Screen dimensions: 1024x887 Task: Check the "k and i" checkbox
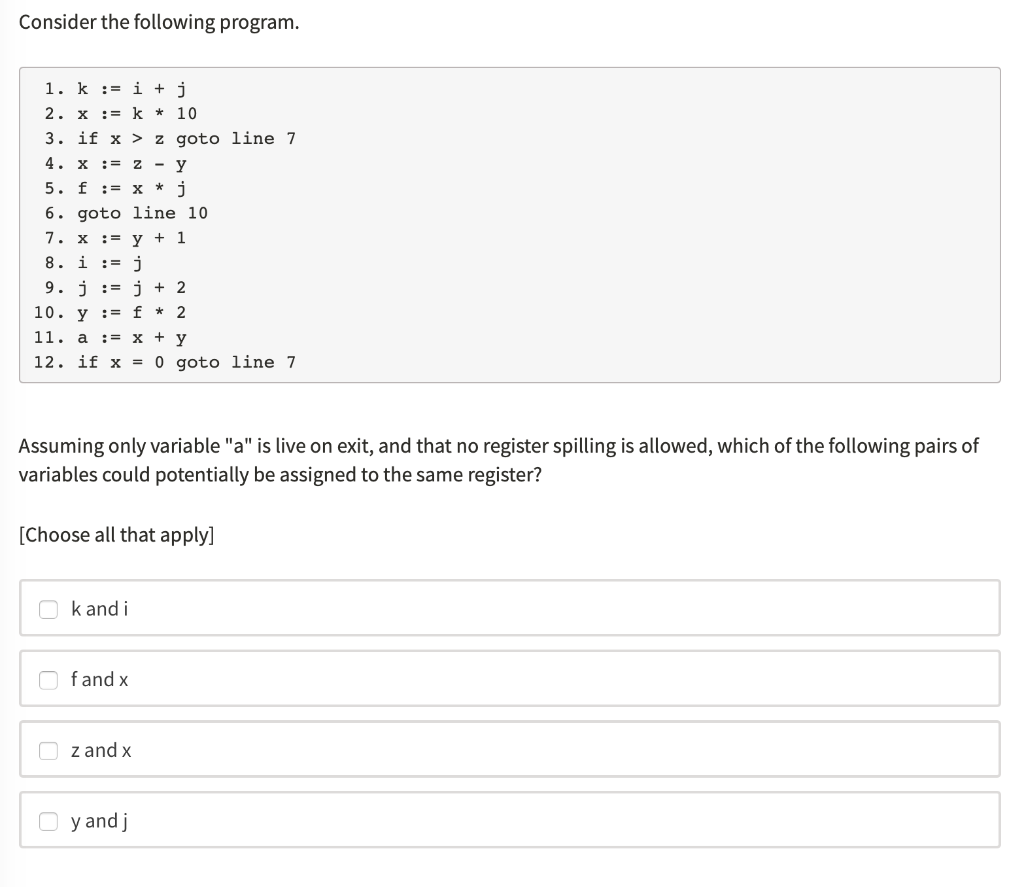(48, 608)
